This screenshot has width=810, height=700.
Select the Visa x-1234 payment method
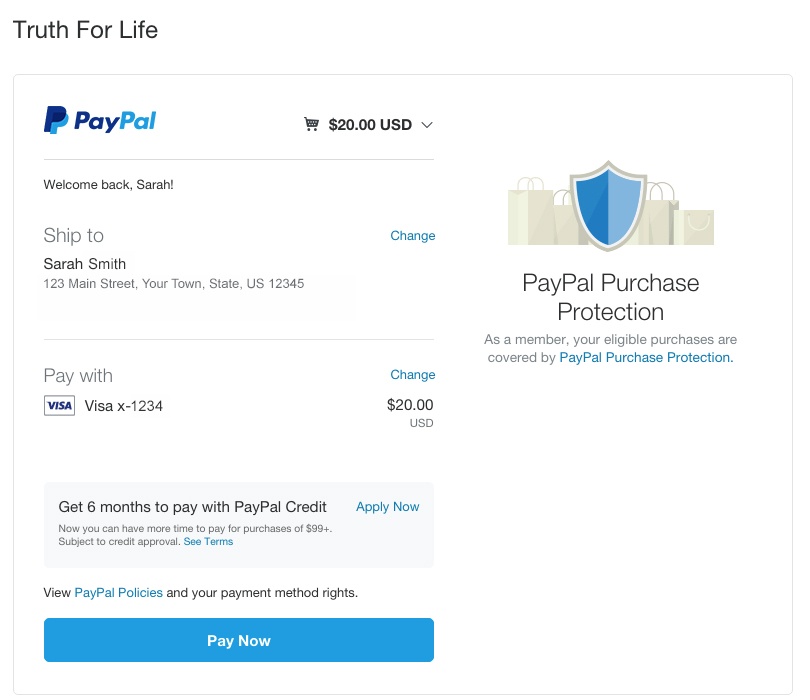(123, 406)
